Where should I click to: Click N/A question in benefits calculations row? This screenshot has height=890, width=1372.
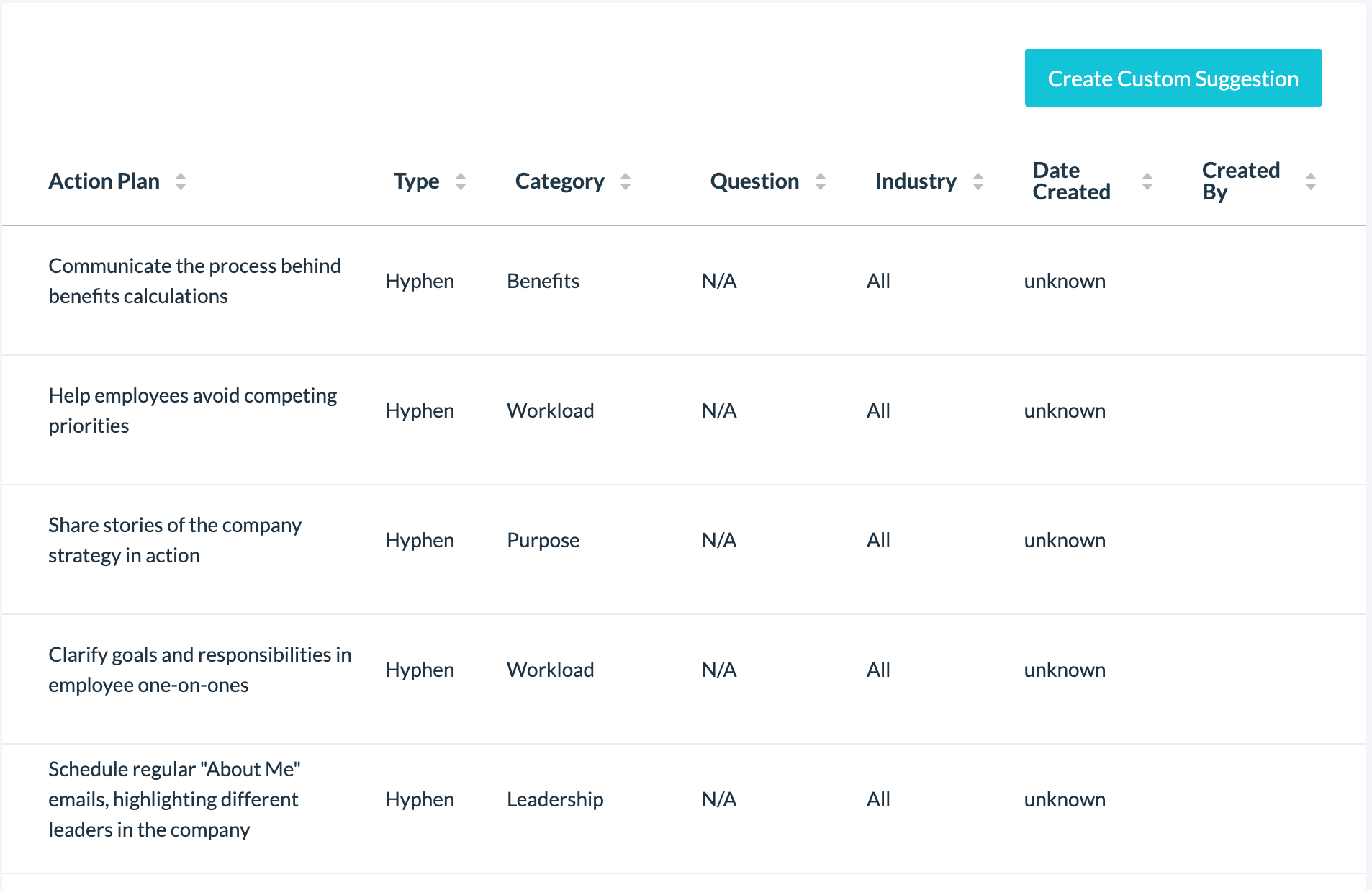tap(719, 281)
